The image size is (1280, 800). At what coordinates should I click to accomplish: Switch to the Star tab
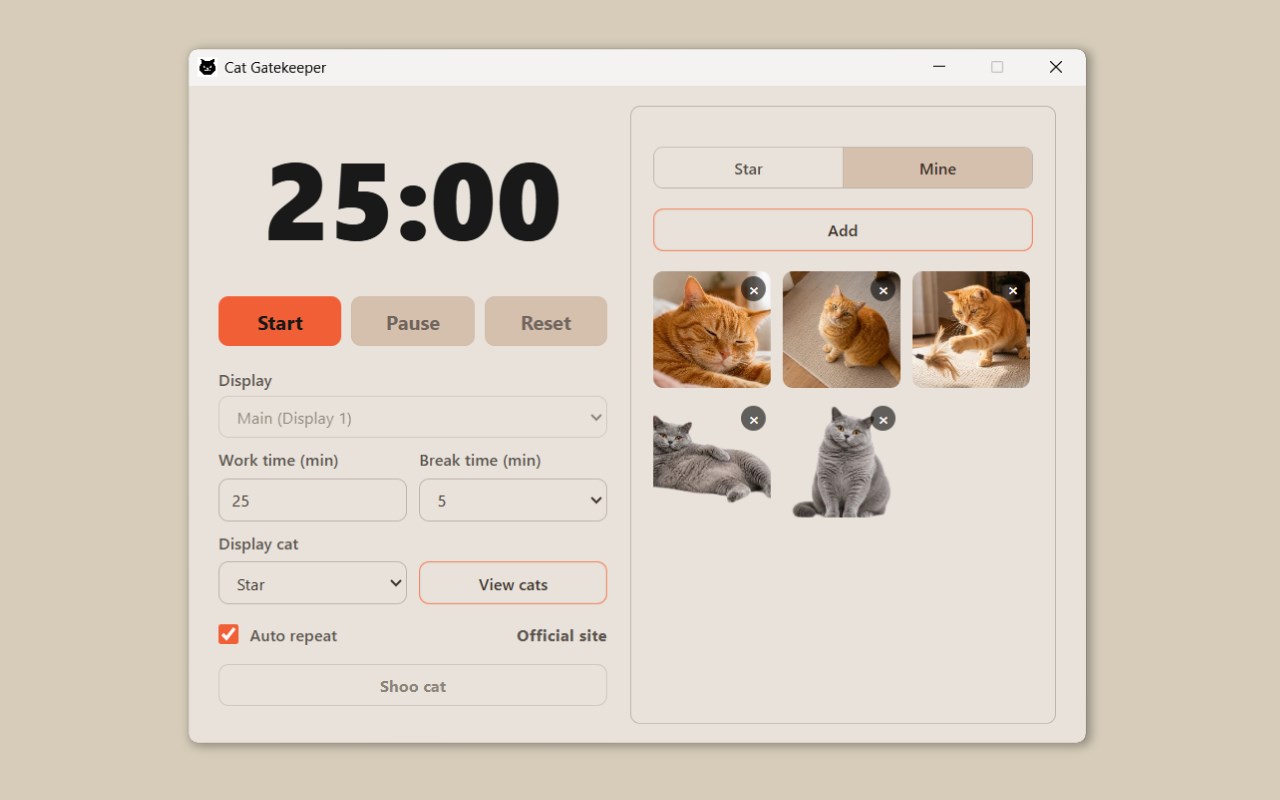748,168
